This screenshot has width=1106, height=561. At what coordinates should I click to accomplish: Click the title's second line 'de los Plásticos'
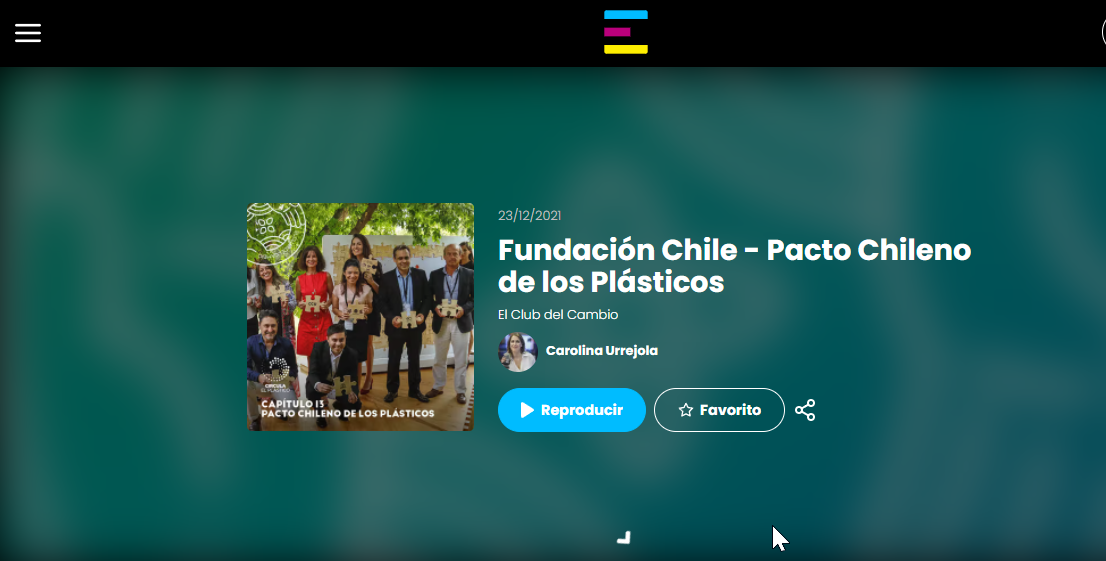coord(610,282)
